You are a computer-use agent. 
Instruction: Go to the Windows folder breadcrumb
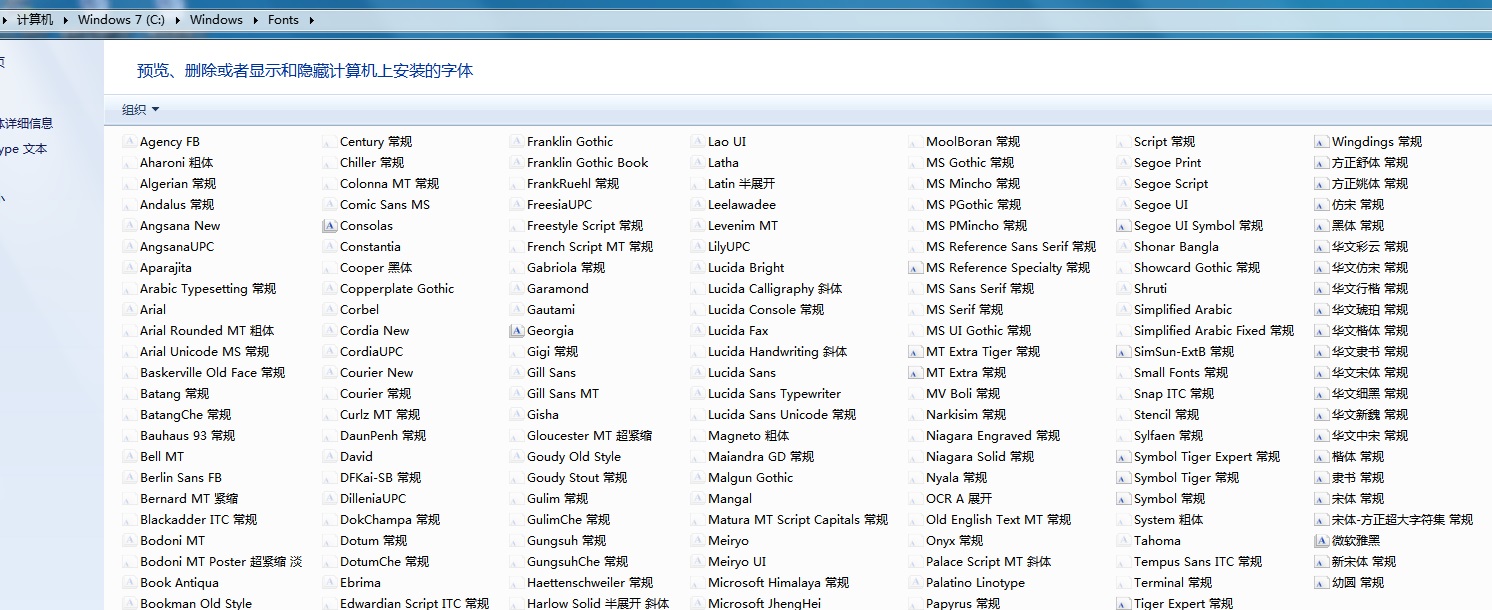click(x=216, y=19)
